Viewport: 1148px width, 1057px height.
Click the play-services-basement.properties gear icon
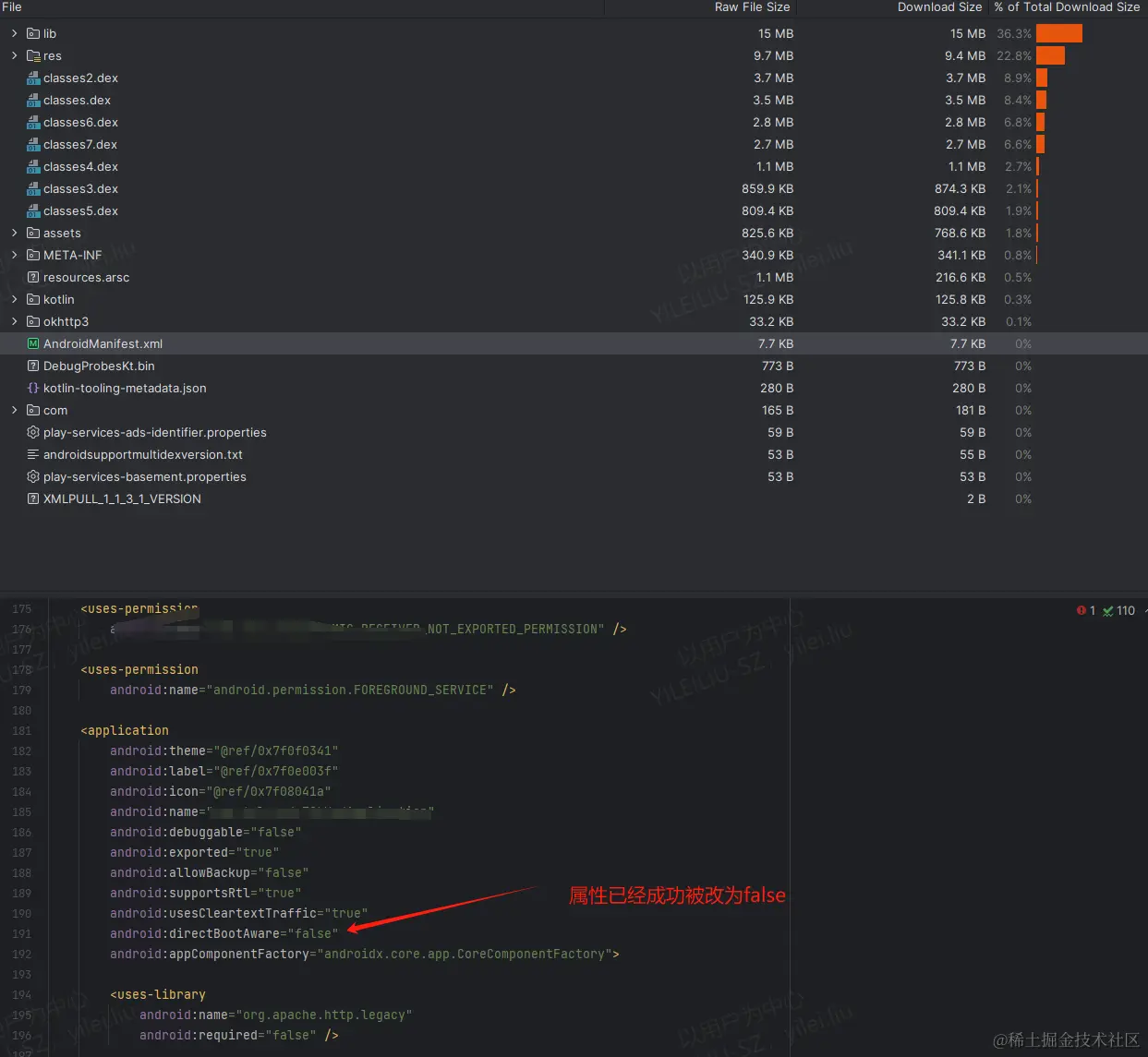33,476
